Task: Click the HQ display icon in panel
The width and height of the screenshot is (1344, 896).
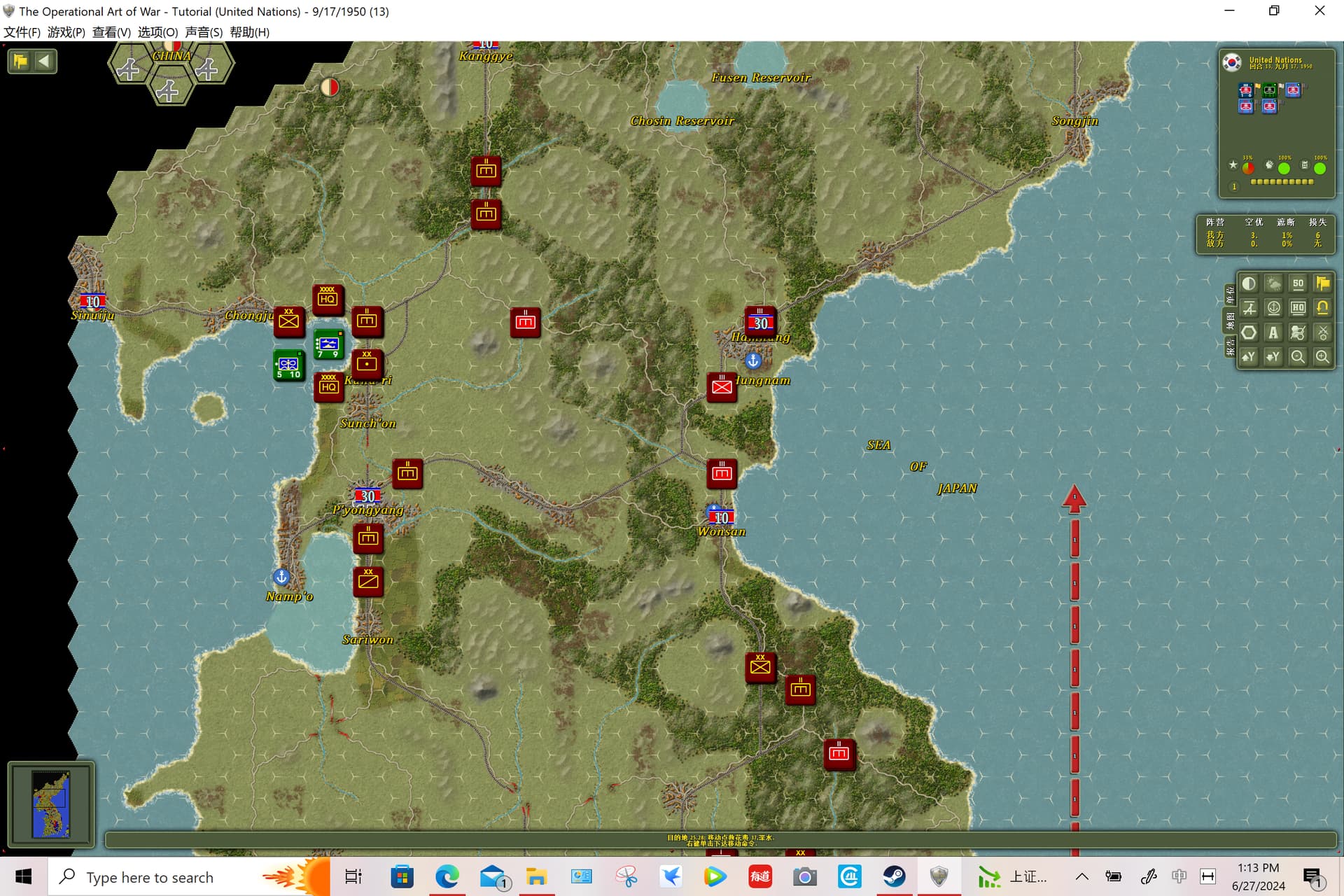Action: click(x=1298, y=308)
